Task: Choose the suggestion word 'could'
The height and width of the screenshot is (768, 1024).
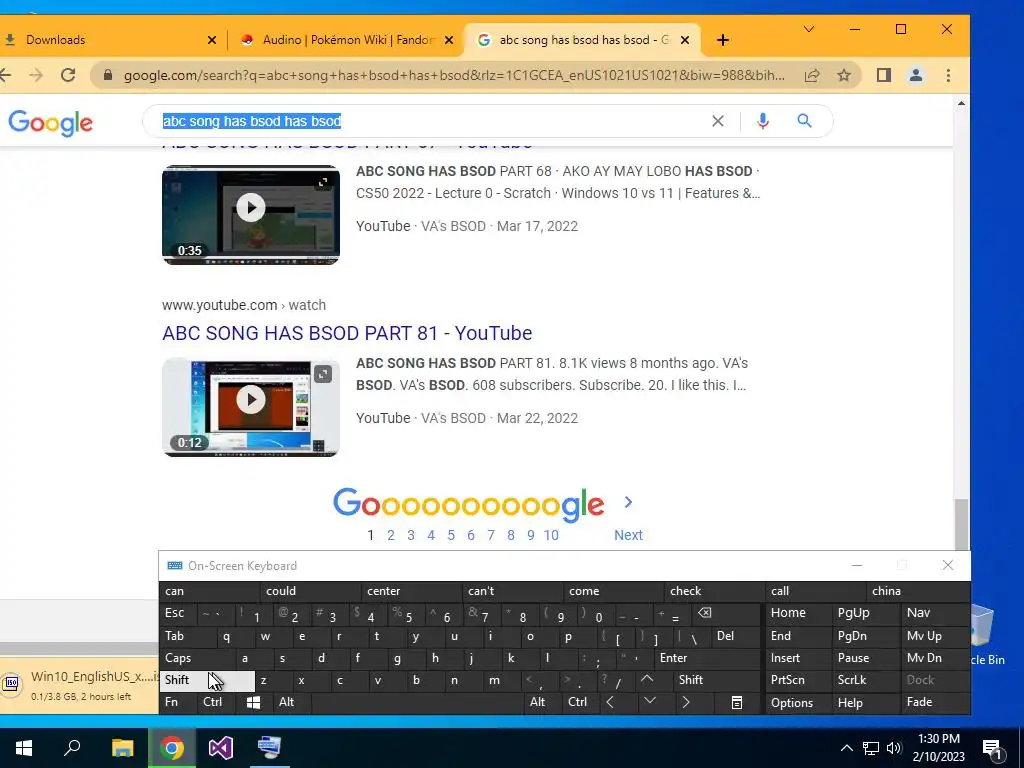Action: click(310, 591)
